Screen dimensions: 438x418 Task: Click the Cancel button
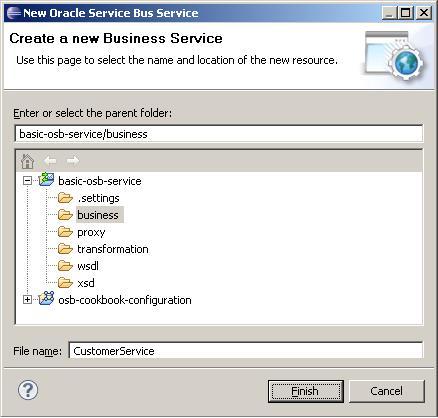click(x=387, y=391)
